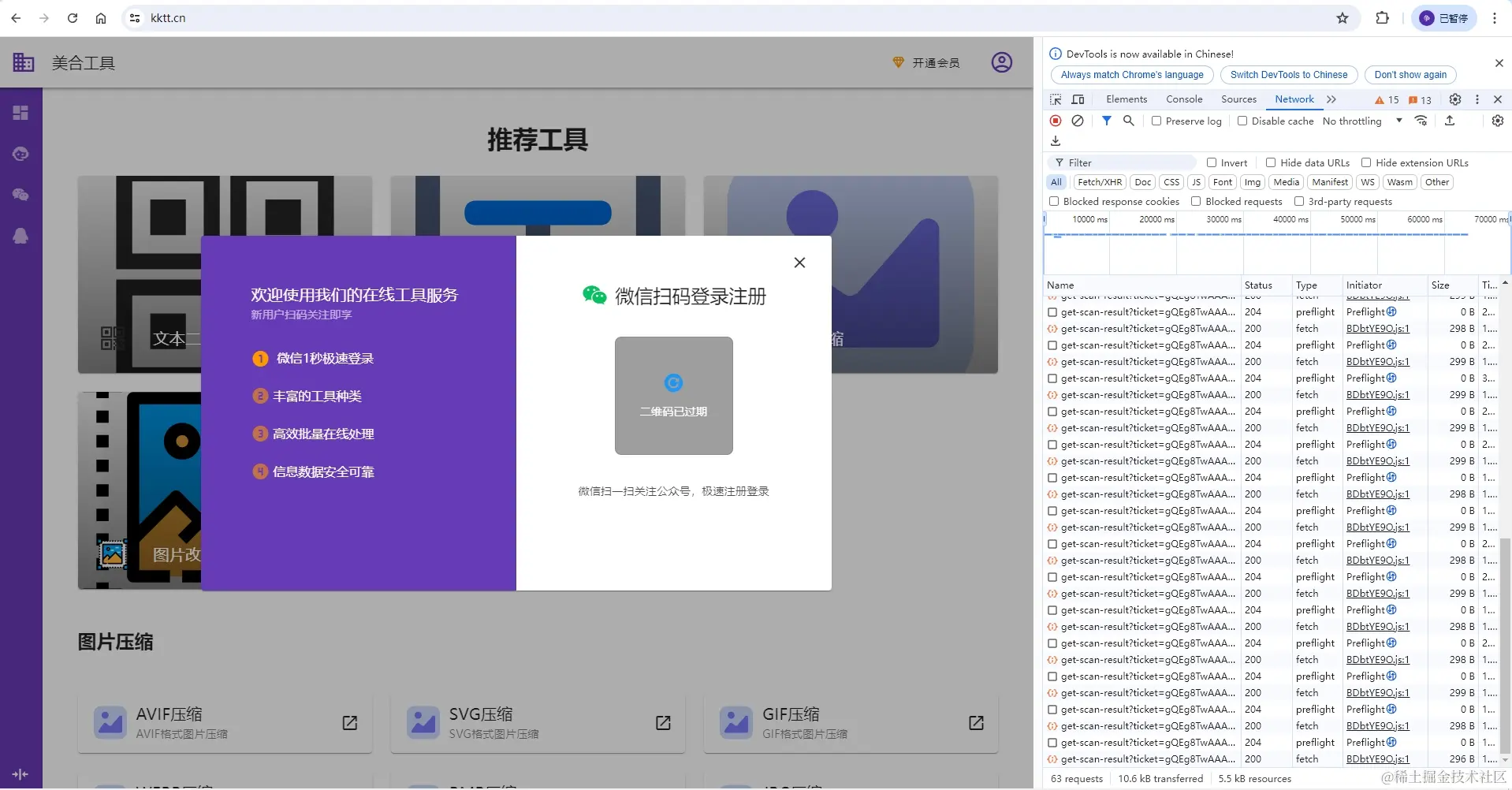Open network conditions via the Wi-Fi icon

click(x=1421, y=121)
